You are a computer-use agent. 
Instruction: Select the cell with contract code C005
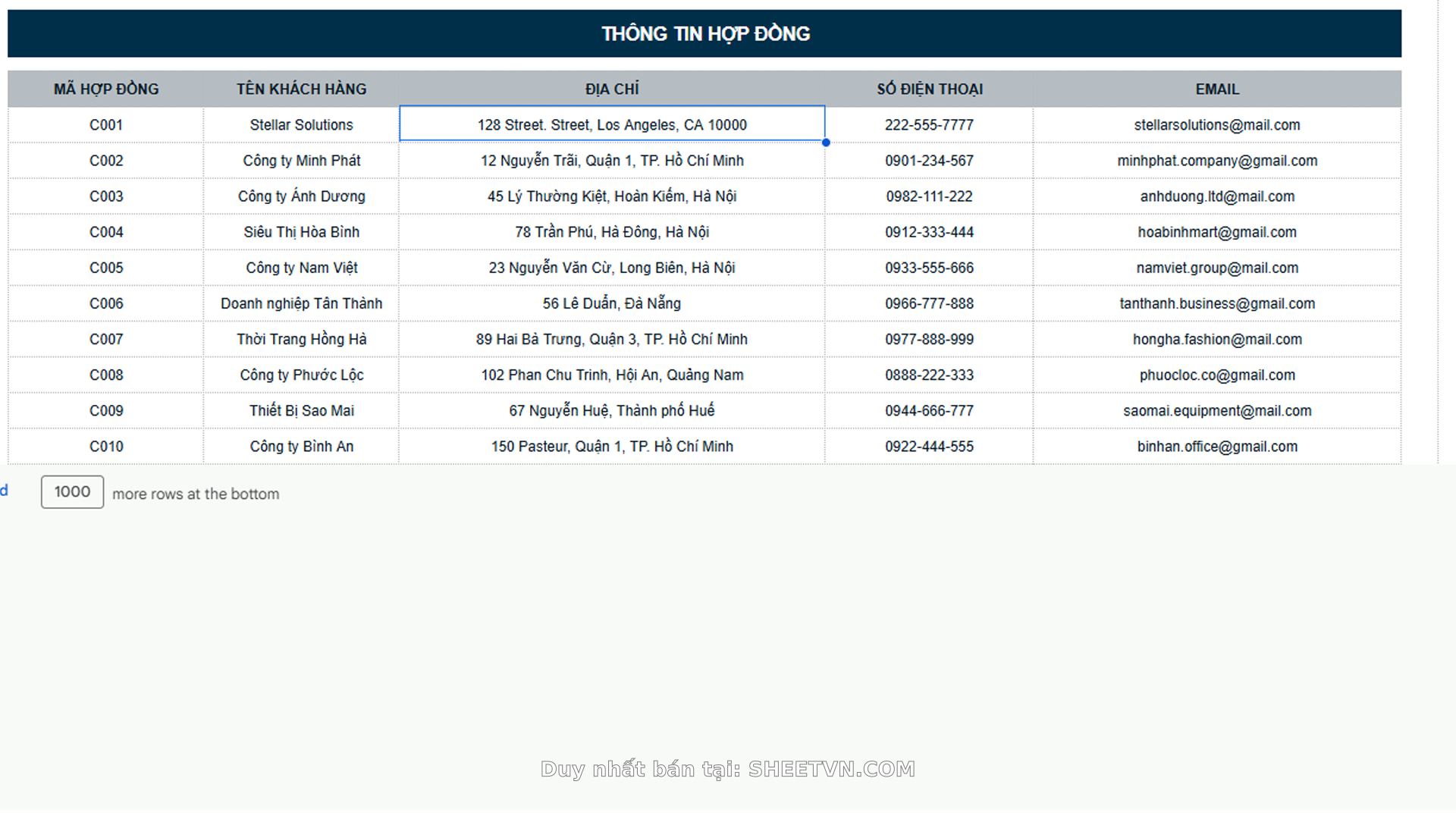click(x=106, y=268)
